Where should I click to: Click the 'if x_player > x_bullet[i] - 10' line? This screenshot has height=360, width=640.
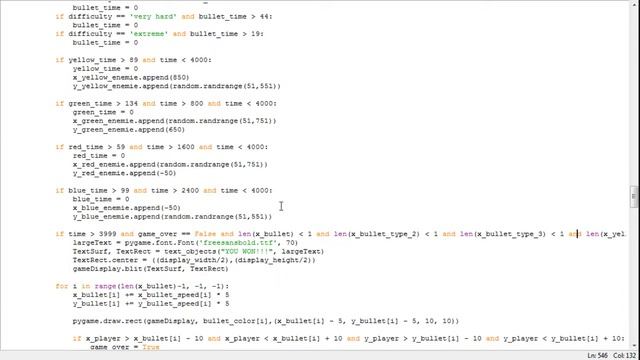(349, 339)
